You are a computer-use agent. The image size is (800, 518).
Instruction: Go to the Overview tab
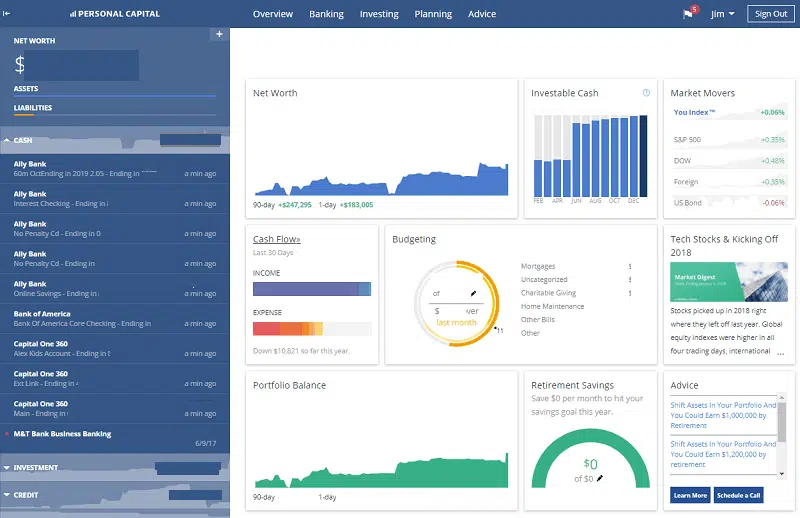(273, 14)
